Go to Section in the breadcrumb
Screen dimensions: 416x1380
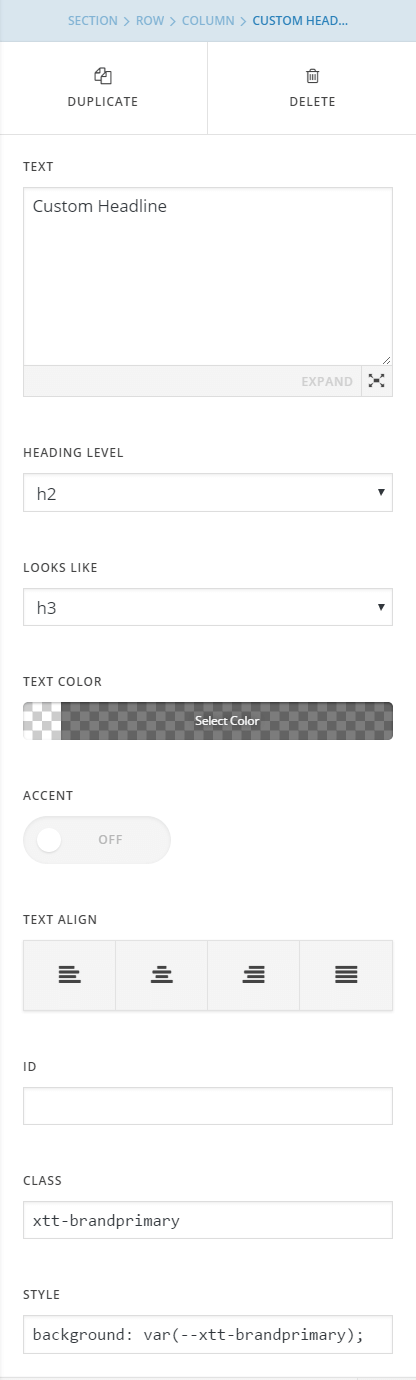click(93, 20)
